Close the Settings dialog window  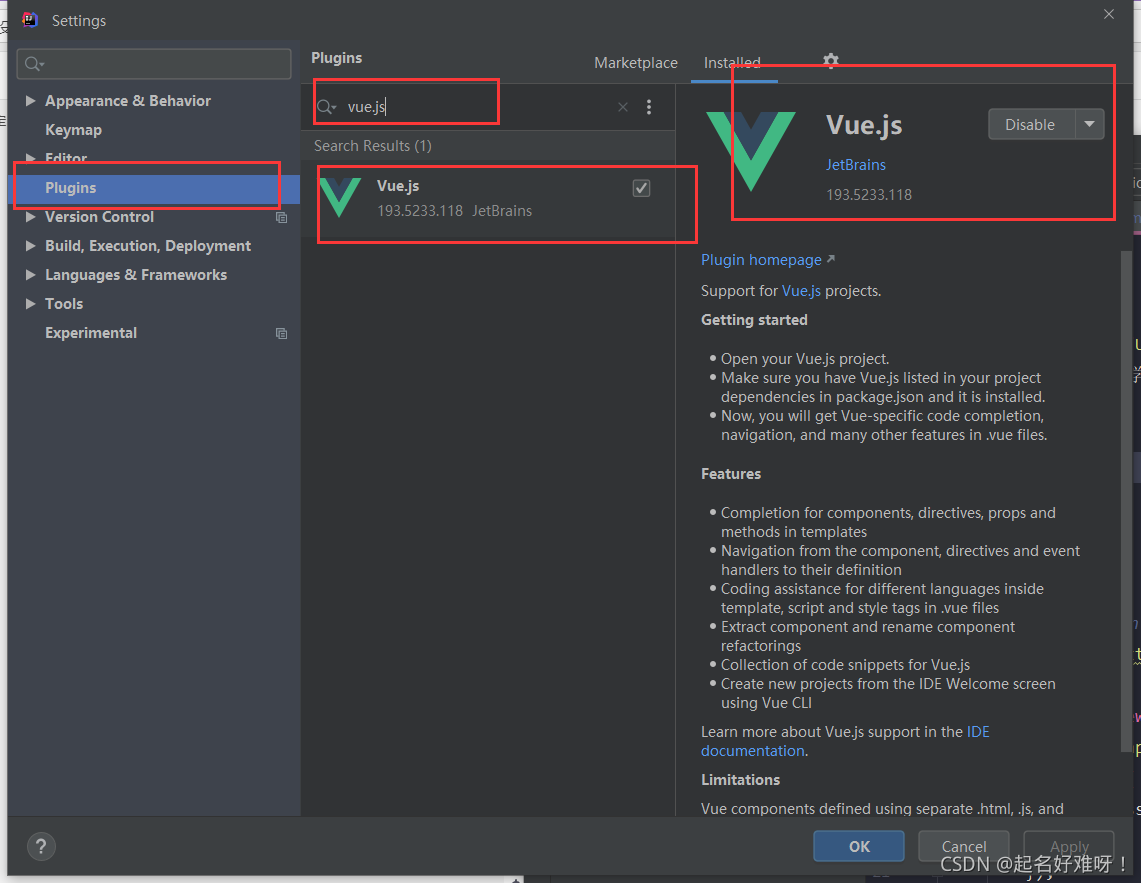pos(1108,15)
